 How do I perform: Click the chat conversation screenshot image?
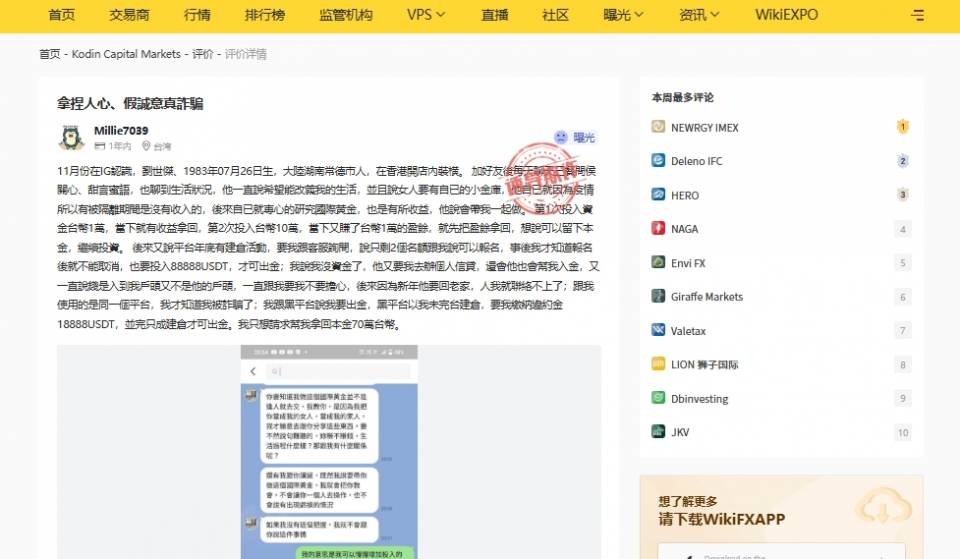pyautogui.click(x=329, y=452)
